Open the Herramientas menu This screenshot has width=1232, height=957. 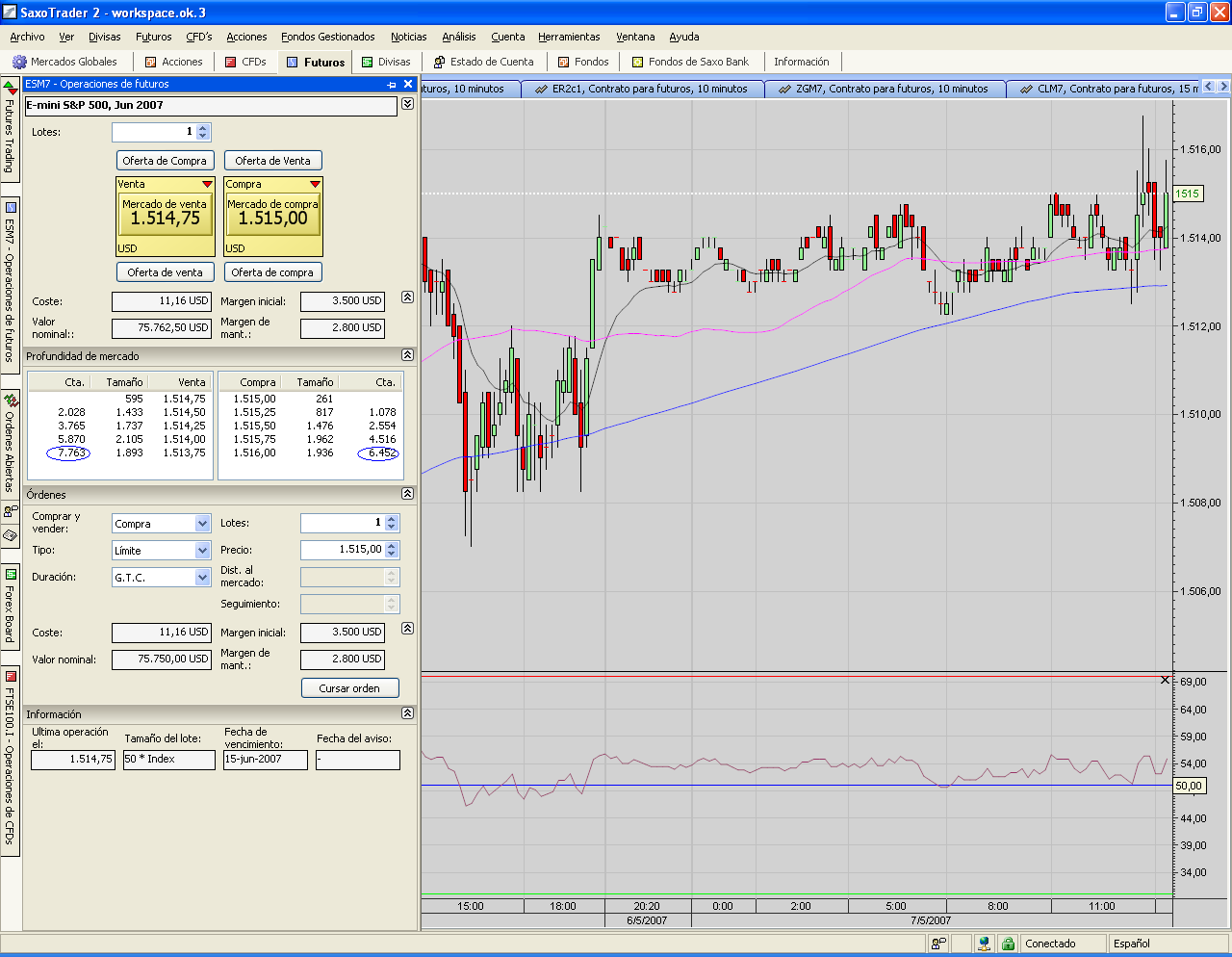569,37
